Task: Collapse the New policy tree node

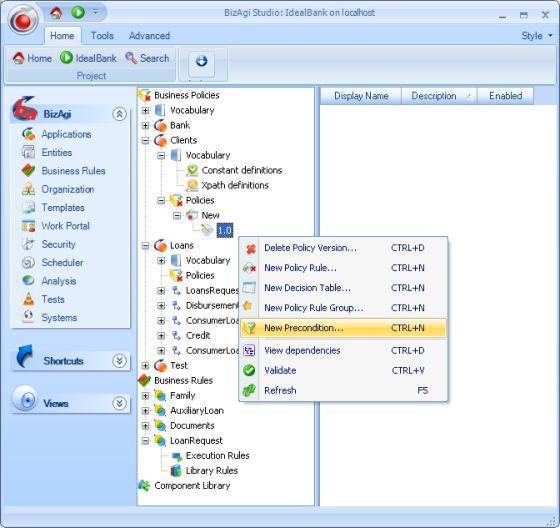Action: pyautogui.click(x=177, y=215)
